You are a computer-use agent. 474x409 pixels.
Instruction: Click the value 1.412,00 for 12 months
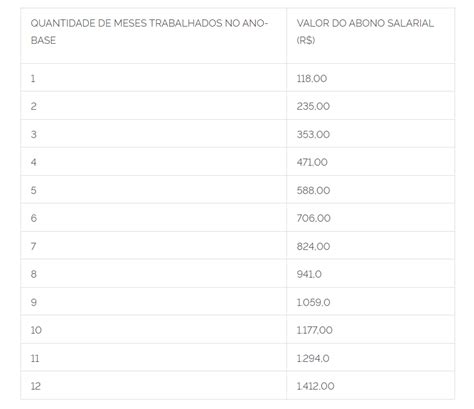tap(315, 386)
